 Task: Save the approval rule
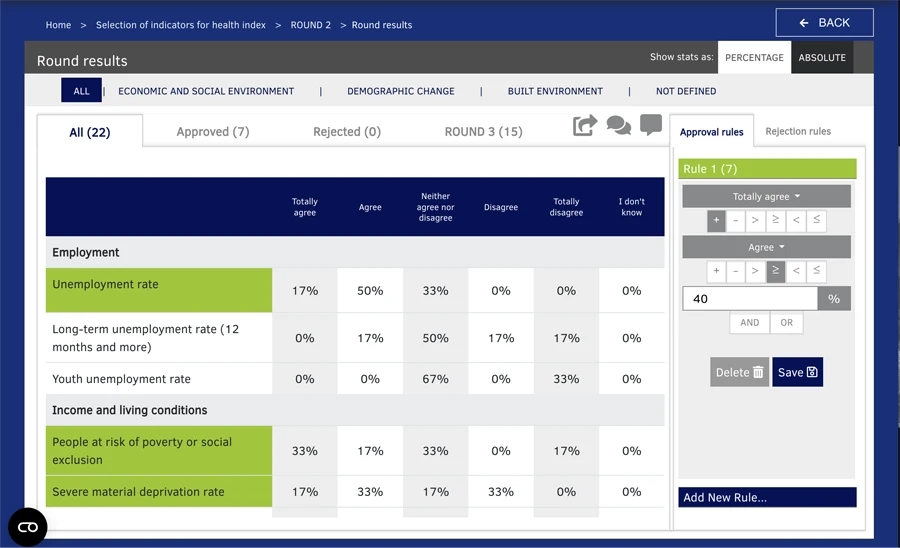(x=797, y=372)
